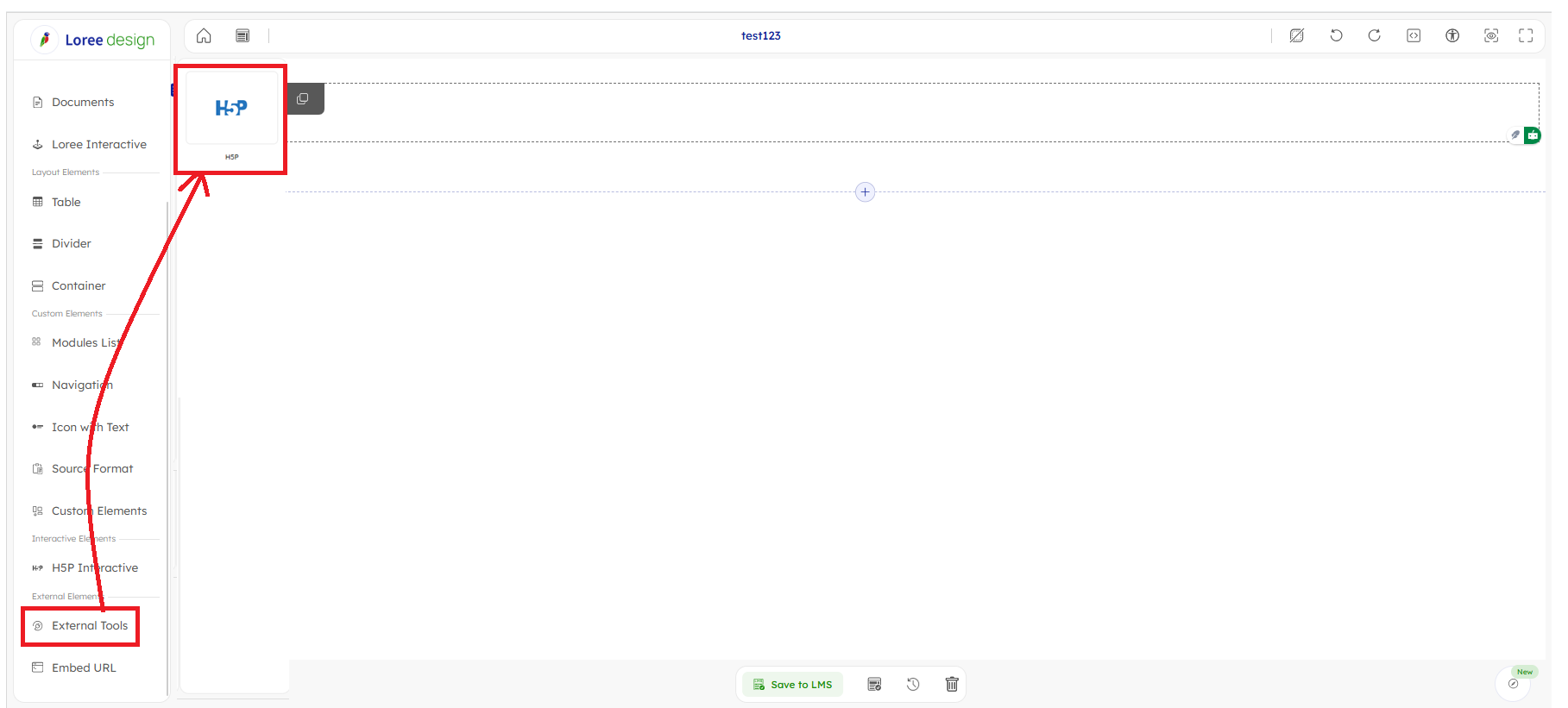The height and width of the screenshot is (708, 1568).
Task: Click the feather quill icon
Action: [1515, 135]
